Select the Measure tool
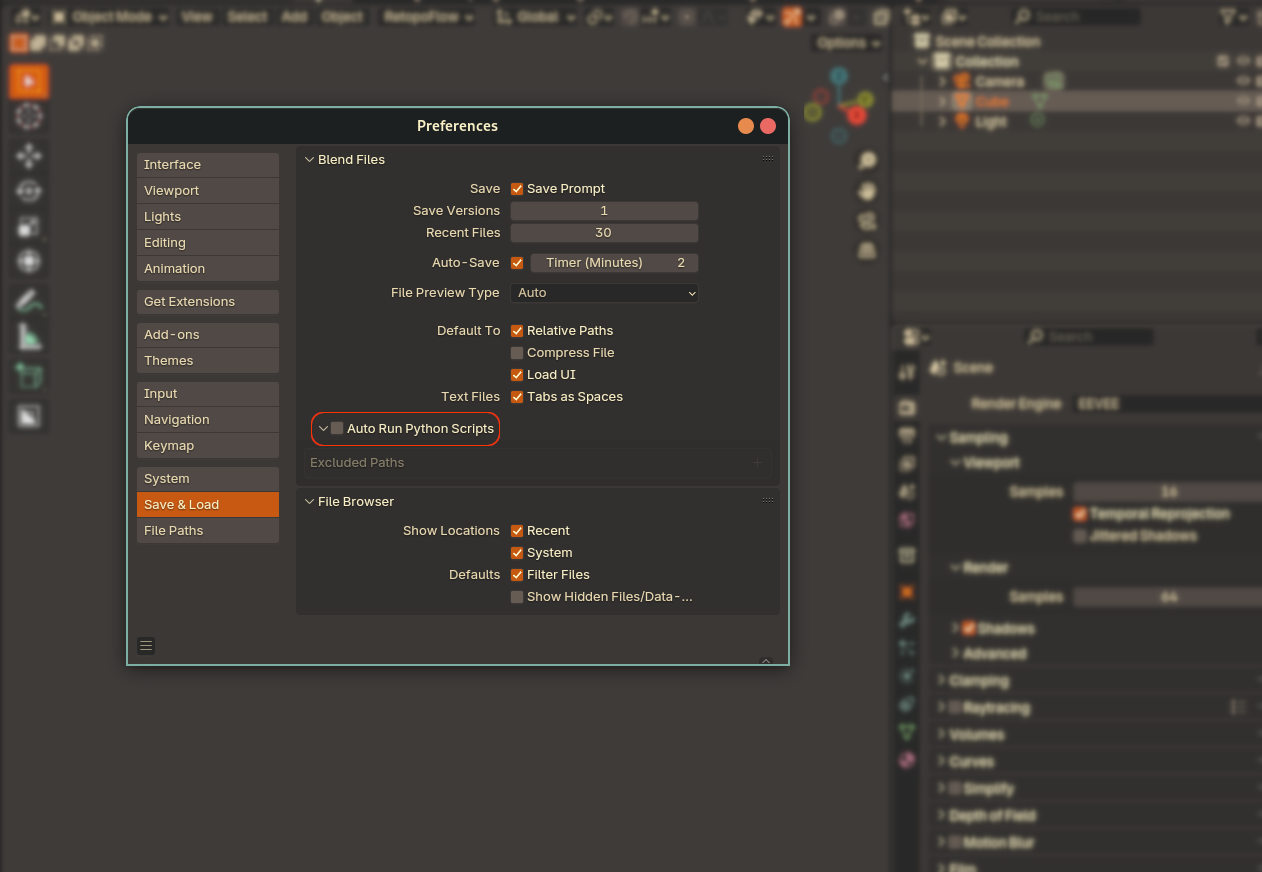Screen dimensions: 1262x872 pos(28,337)
